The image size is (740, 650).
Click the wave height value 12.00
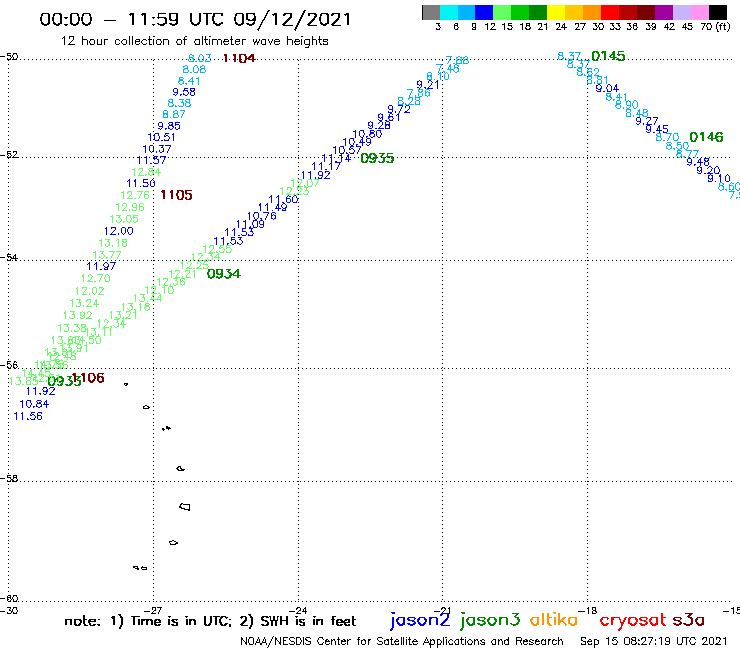click(x=119, y=231)
